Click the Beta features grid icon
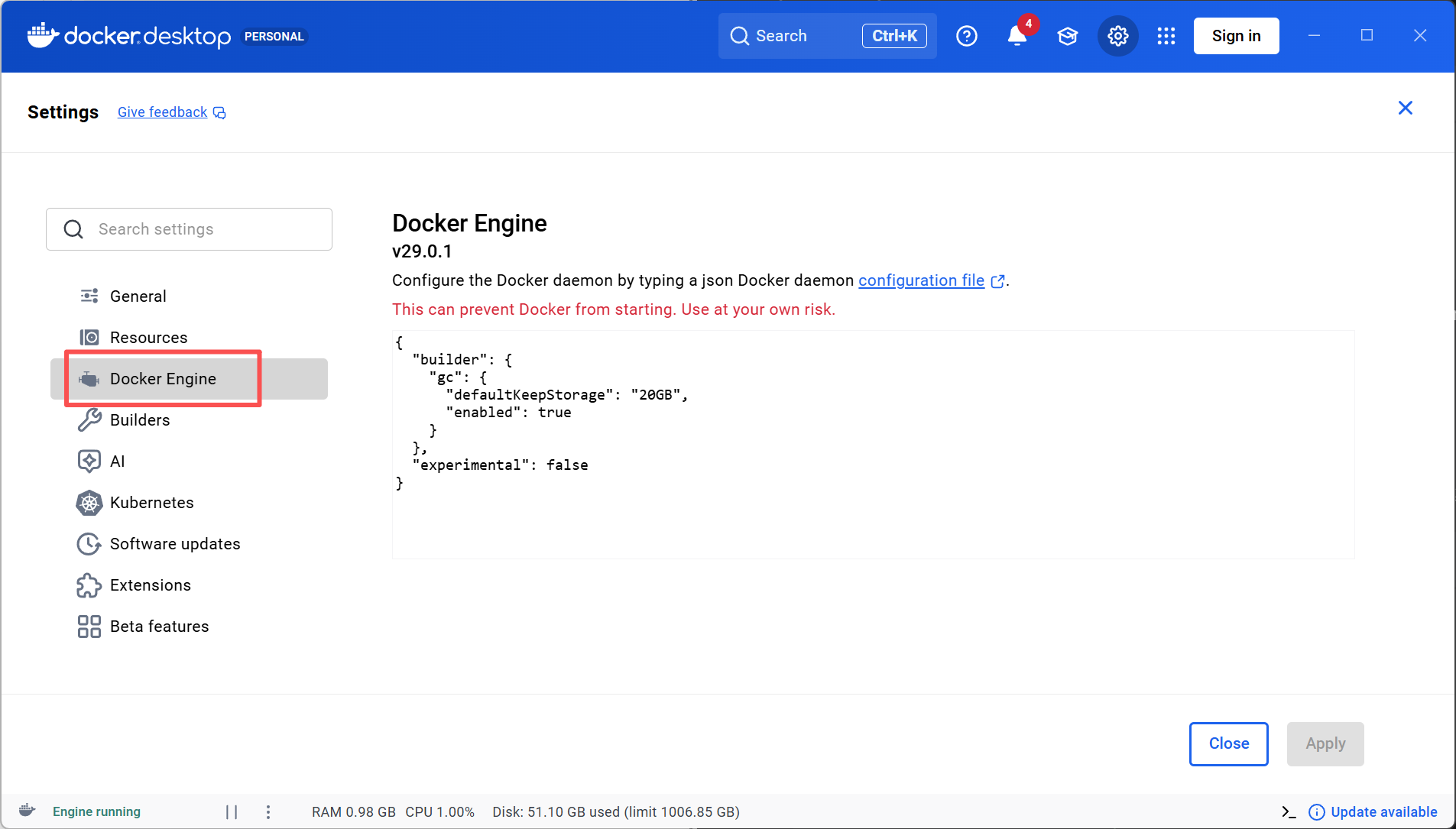Screen dimensions: 1456x829 [x=89, y=626]
